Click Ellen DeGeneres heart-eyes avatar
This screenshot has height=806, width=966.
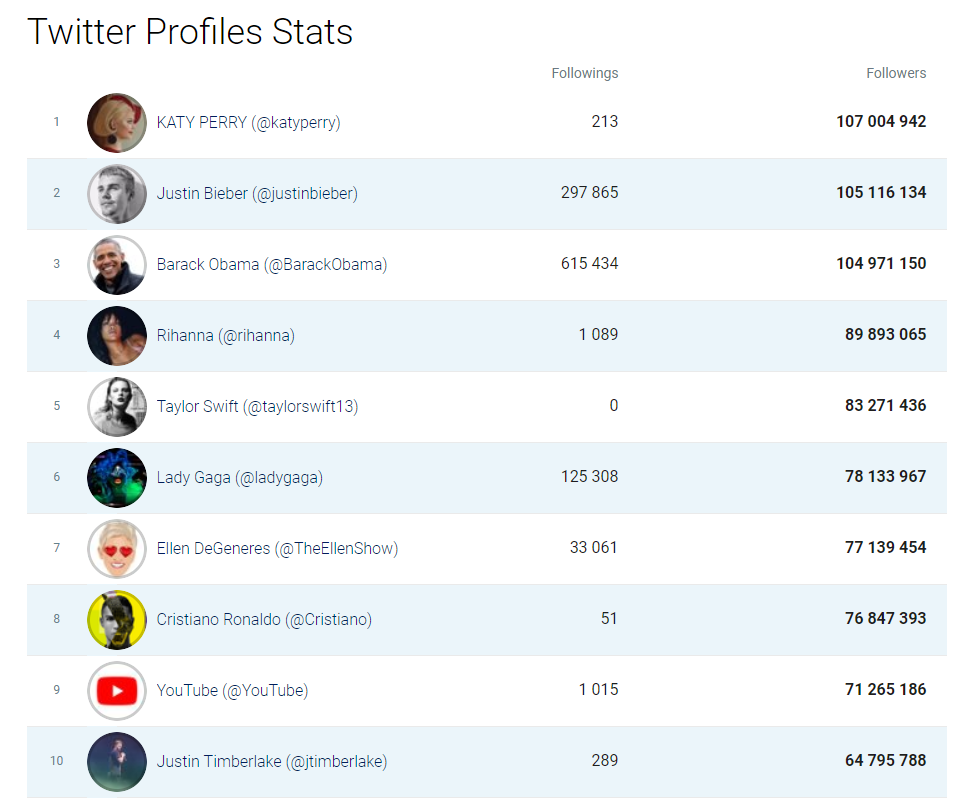coord(117,549)
